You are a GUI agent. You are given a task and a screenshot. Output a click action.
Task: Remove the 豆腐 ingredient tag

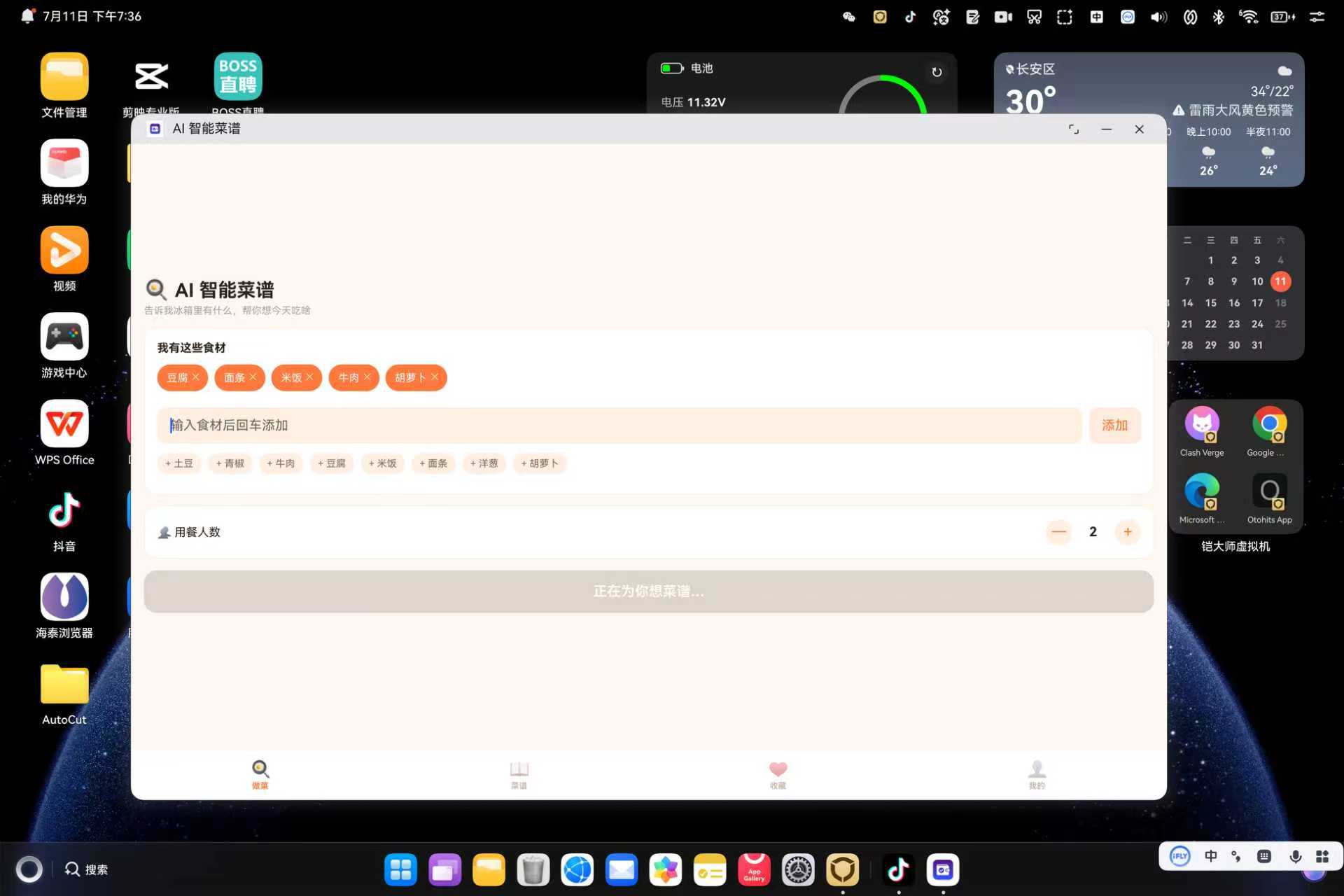coord(195,377)
